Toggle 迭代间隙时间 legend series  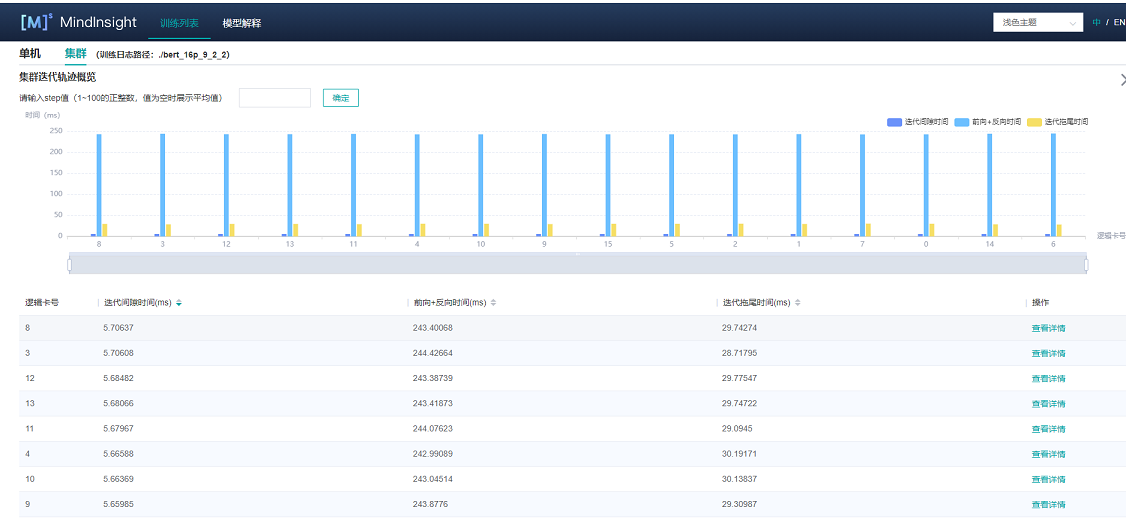(x=918, y=122)
